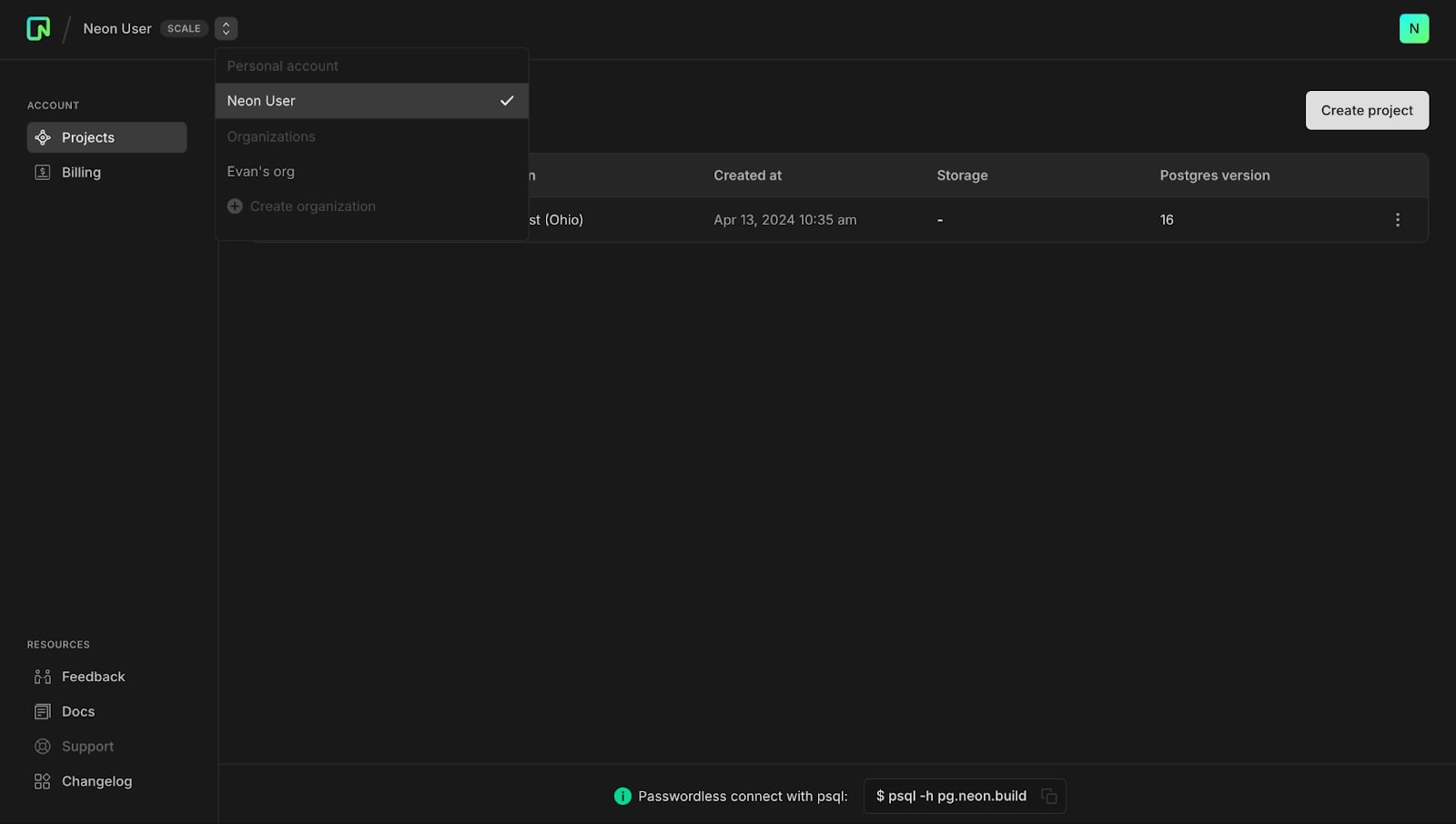Click the checkmark next to Neon User
This screenshot has height=824, width=1456.
click(507, 101)
